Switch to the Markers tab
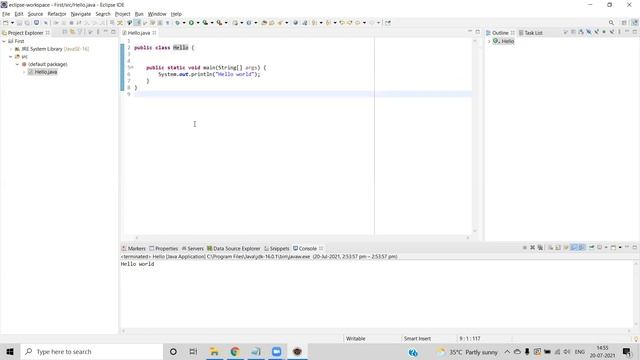Screen dimensions: 640x360 click(x=133, y=248)
